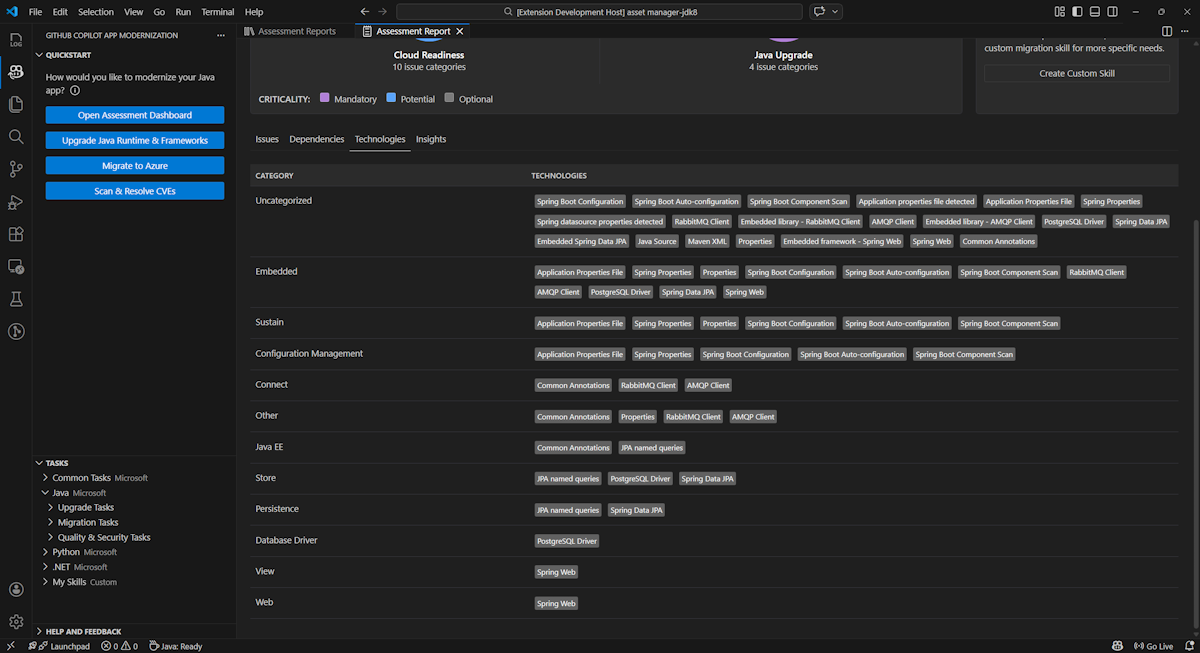Click the Go Live status bar icon
The width and height of the screenshot is (1200, 653).
(x=1152, y=646)
